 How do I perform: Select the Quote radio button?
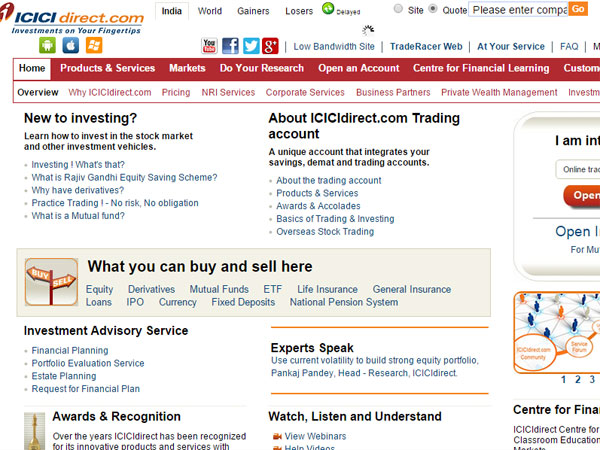pos(433,9)
